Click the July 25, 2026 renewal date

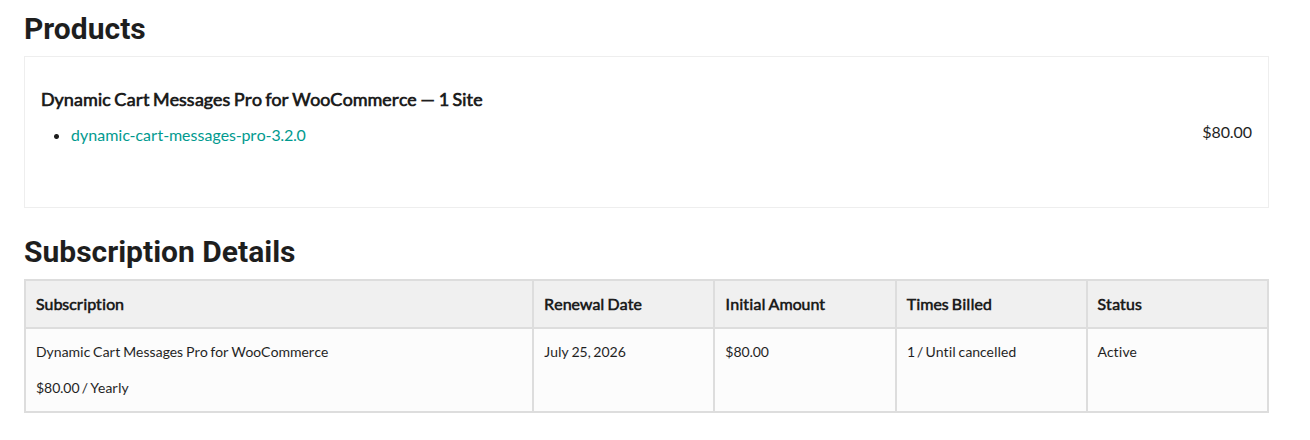585,352
